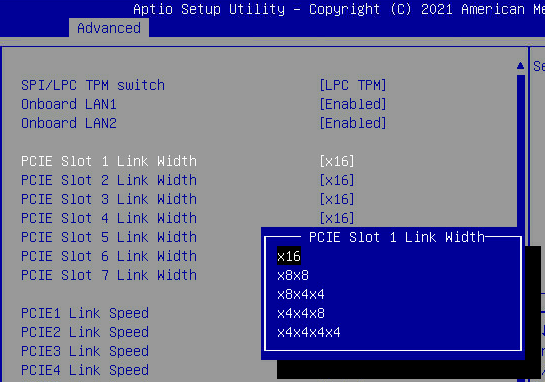Open PCIE Slot 2 [x16] value
The width and height of the screenshot is (545, 382).
coord(337,180)
